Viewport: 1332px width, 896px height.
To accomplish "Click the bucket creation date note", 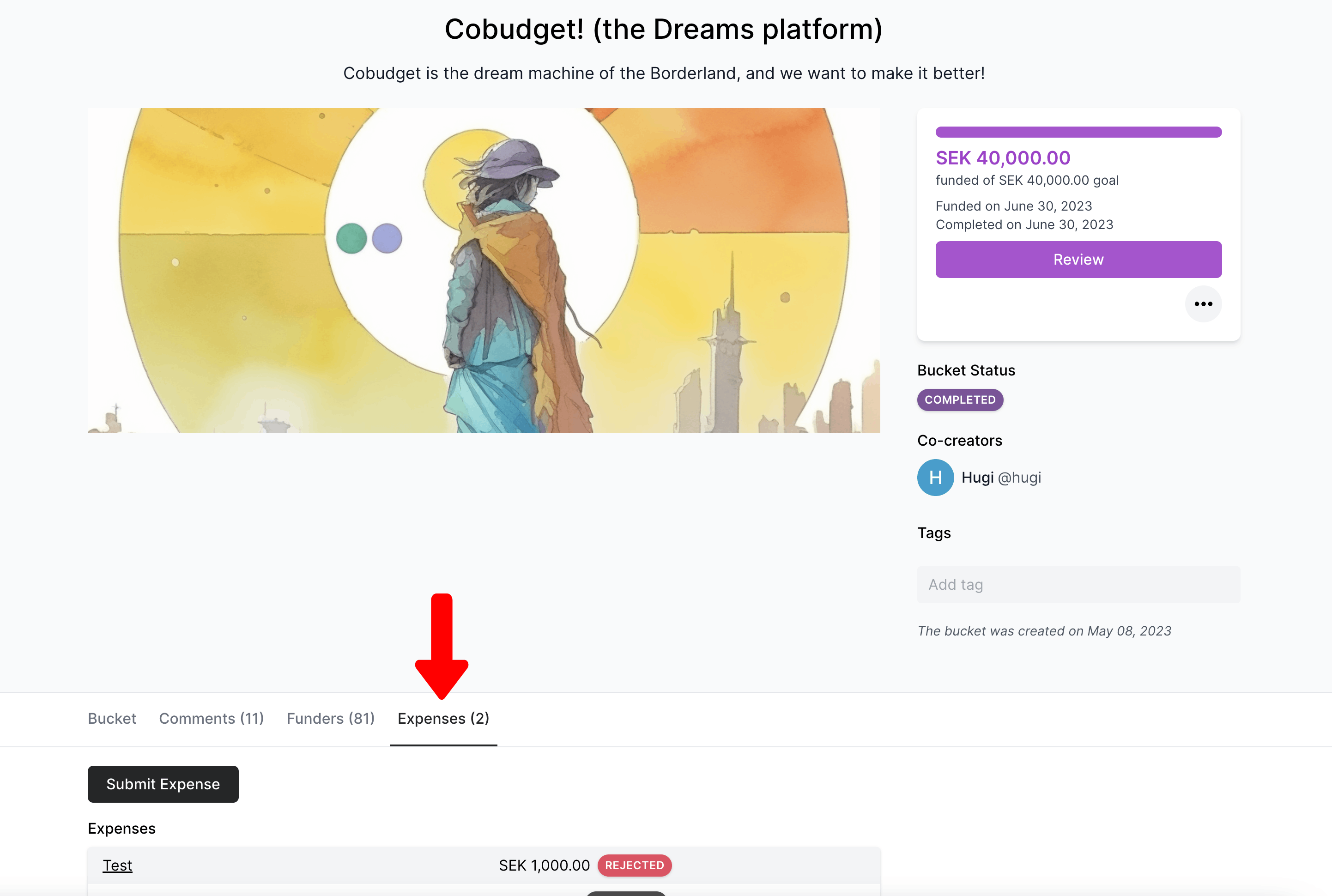I will point(1044,631).
